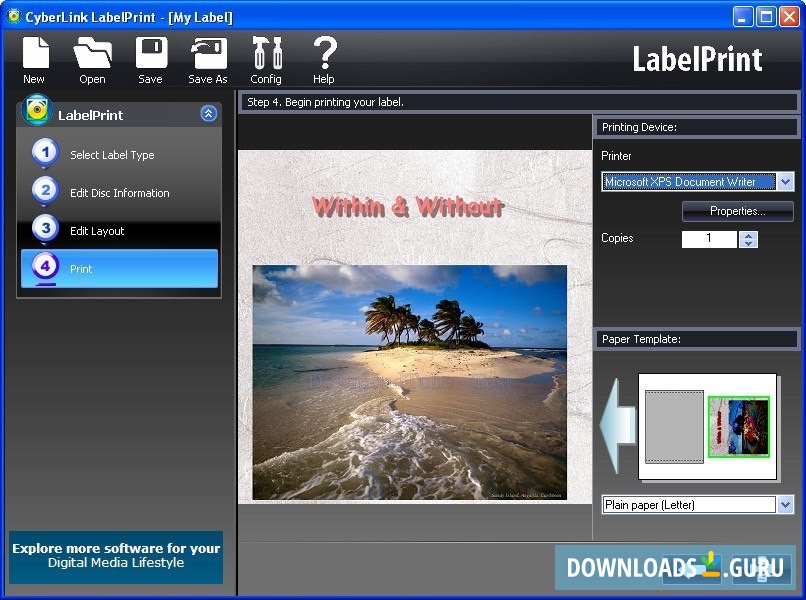Go to Select Label Type step
806x600 pixels.
click(x=112, y=155)
